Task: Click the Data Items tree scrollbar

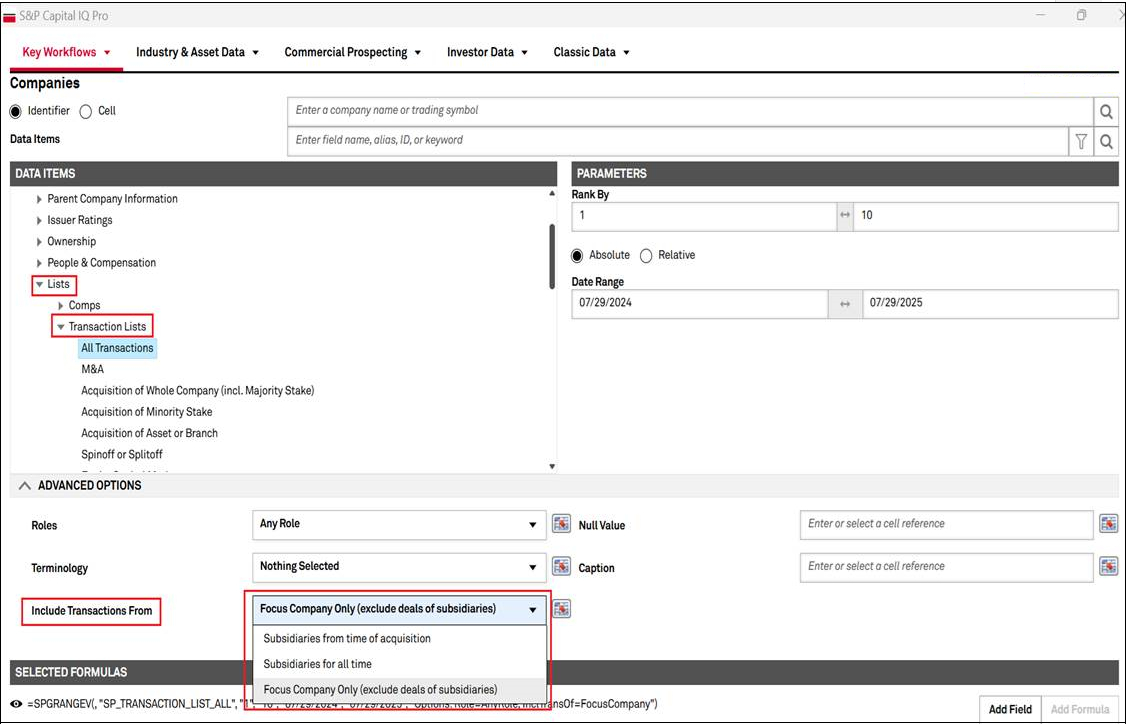Action: (x=550, y=255)
